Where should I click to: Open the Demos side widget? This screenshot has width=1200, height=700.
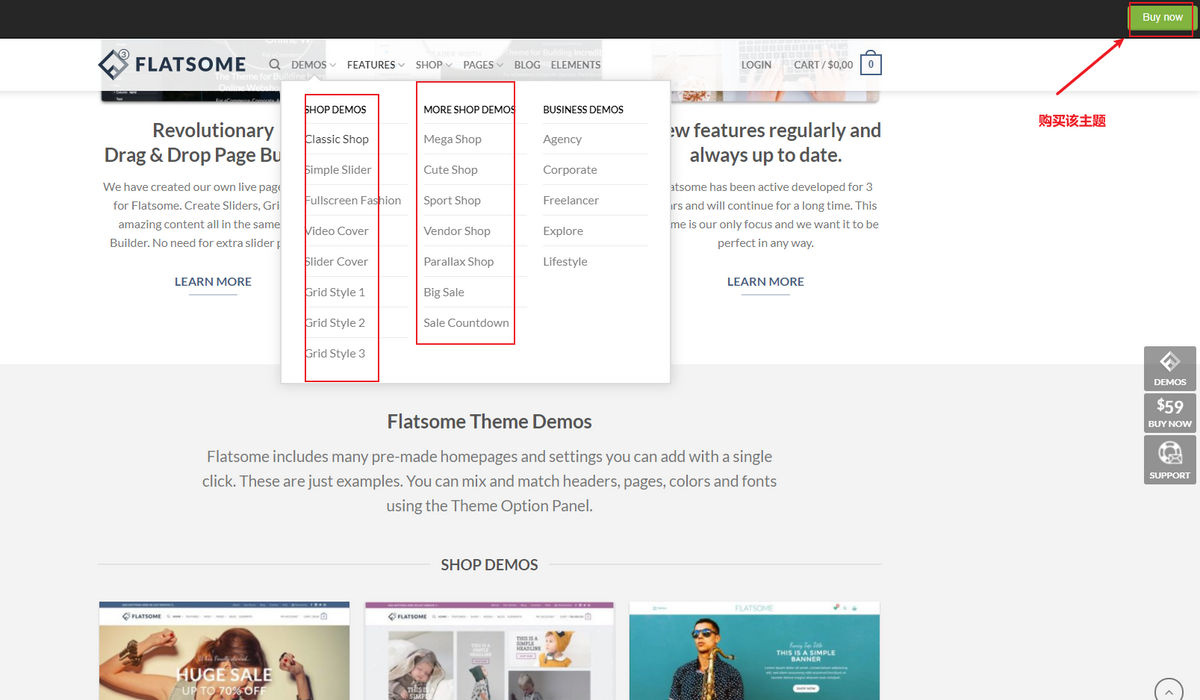click(x=1169, y=368)
